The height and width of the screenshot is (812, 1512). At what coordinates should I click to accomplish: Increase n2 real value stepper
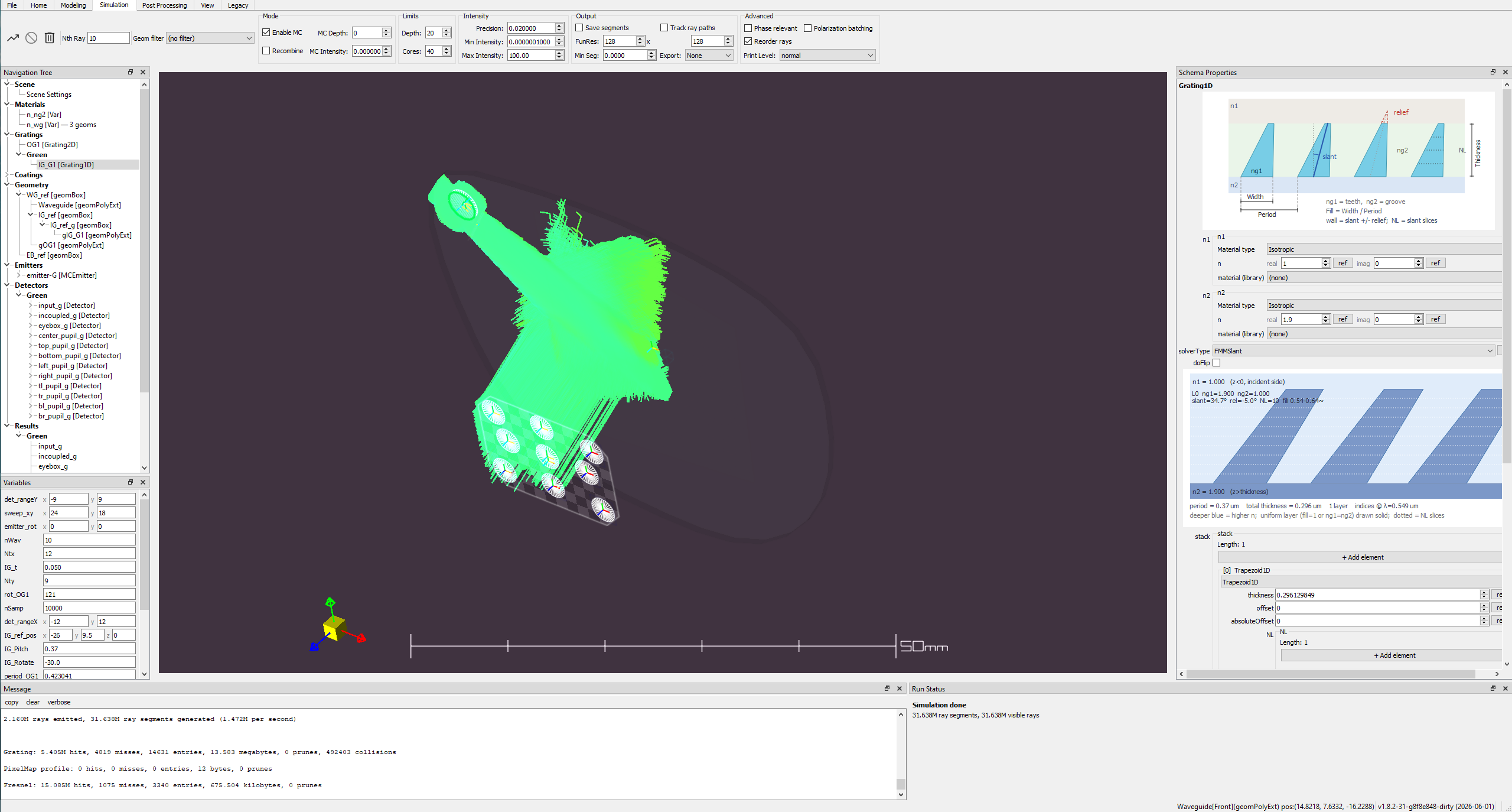pyautogui.click(x=1326, y=317)
